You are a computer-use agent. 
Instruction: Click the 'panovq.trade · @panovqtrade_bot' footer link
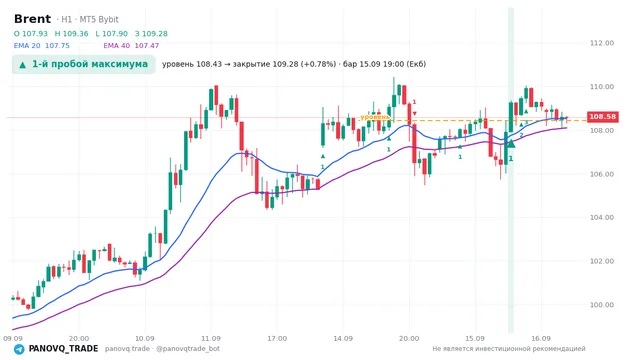(x=162, y=349)
